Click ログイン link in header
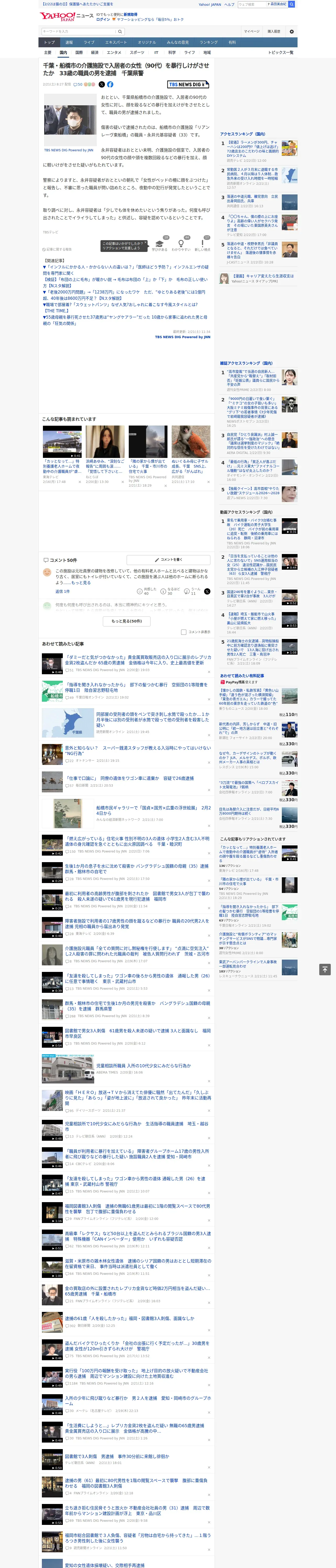The height and width of the screenshot is (1568, 336). (x=103, y=20)
